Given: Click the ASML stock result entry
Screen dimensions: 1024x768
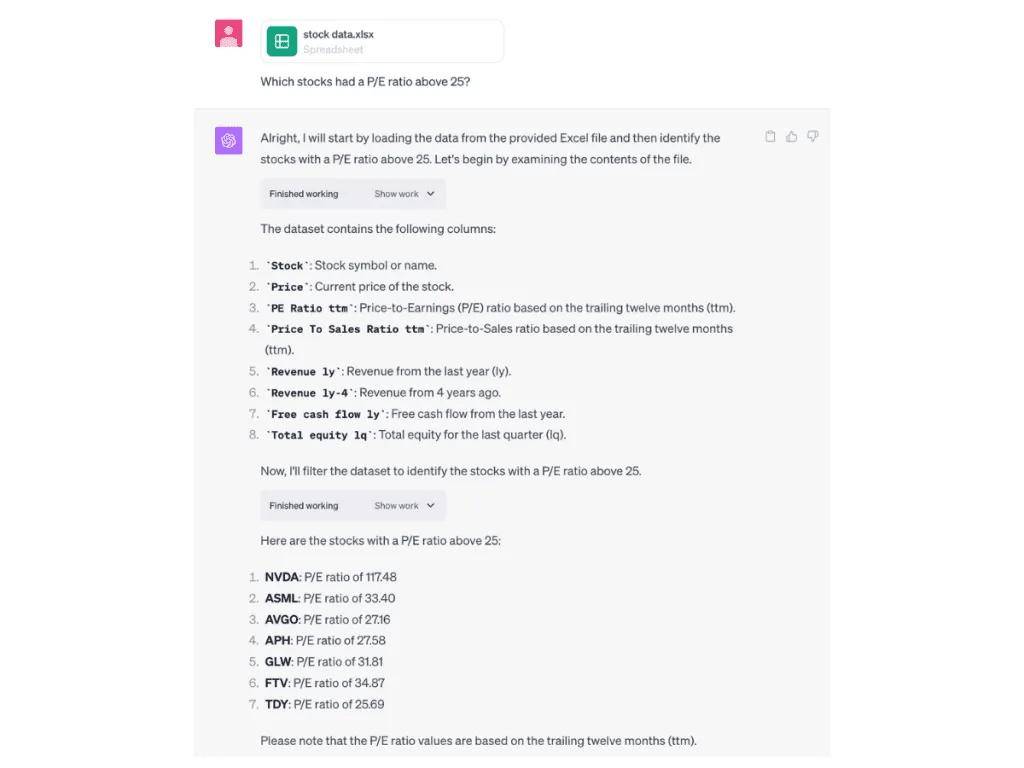Looking at the screenshot, I should point(330,598).
